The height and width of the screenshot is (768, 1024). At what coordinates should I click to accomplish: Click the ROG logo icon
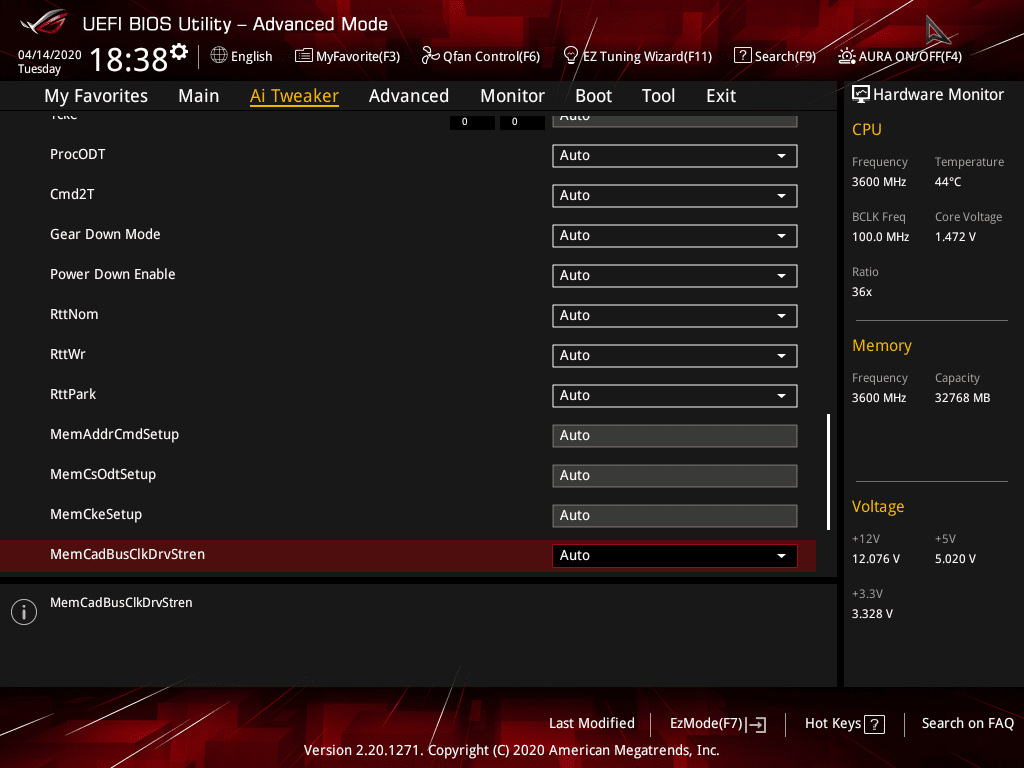44,23
